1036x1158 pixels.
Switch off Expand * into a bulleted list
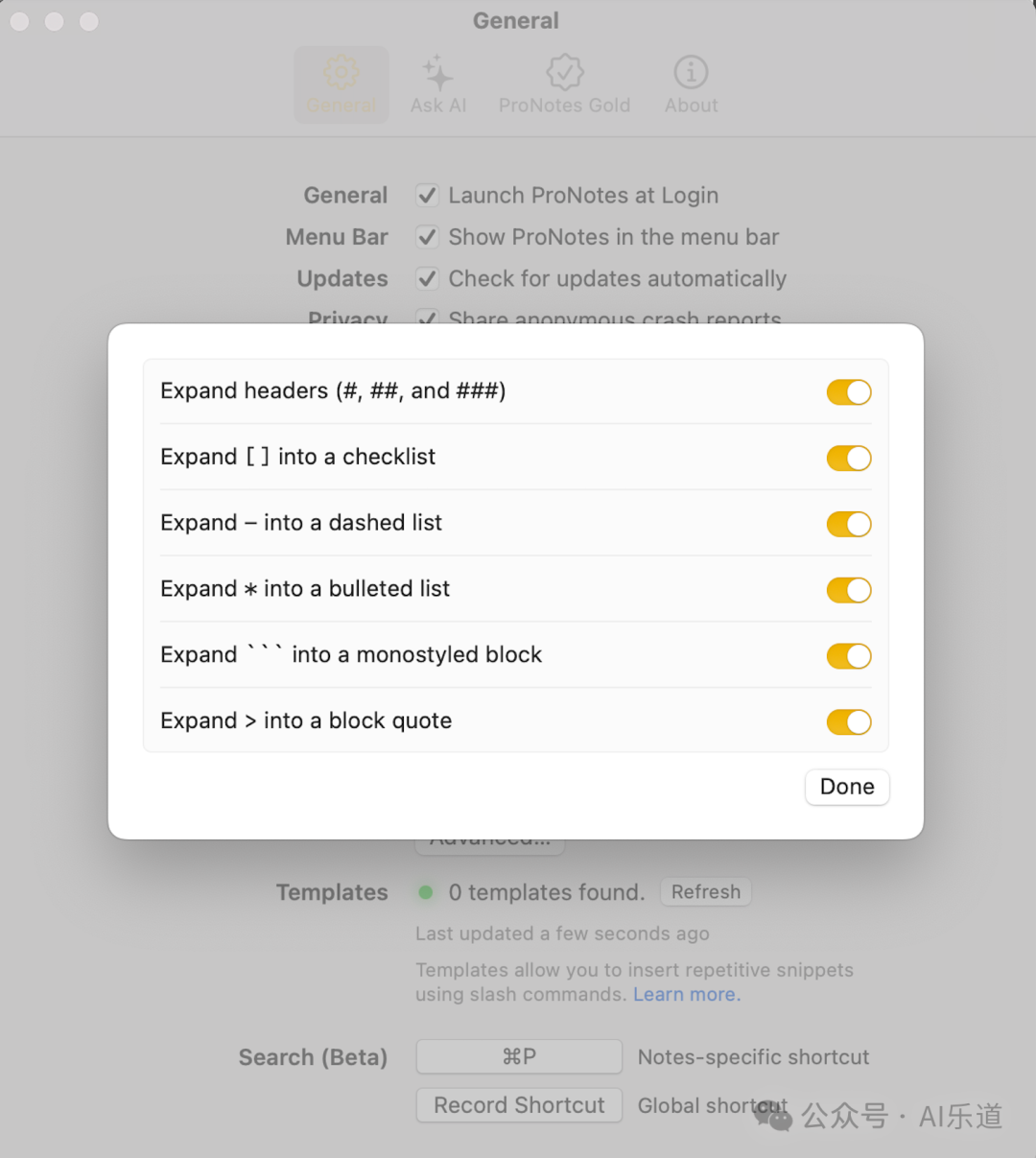tap(849, 590)
